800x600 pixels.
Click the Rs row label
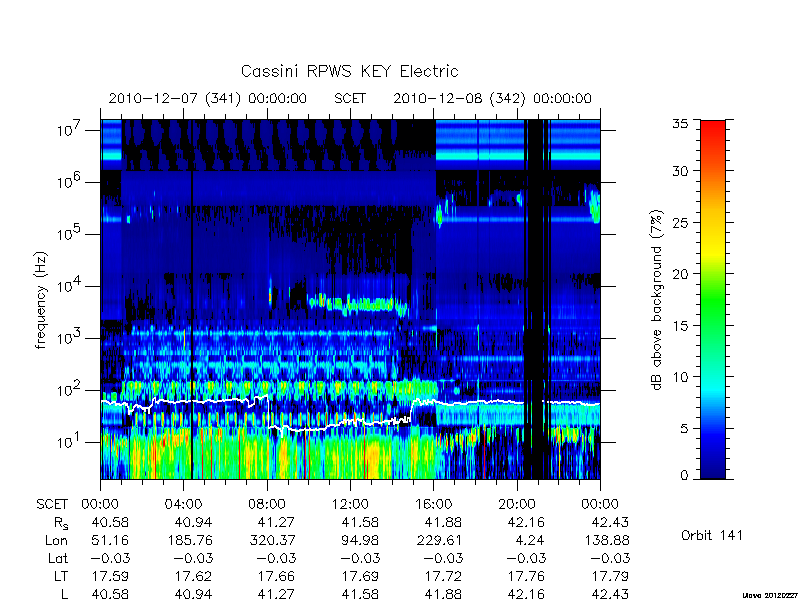tap(61, 523)
